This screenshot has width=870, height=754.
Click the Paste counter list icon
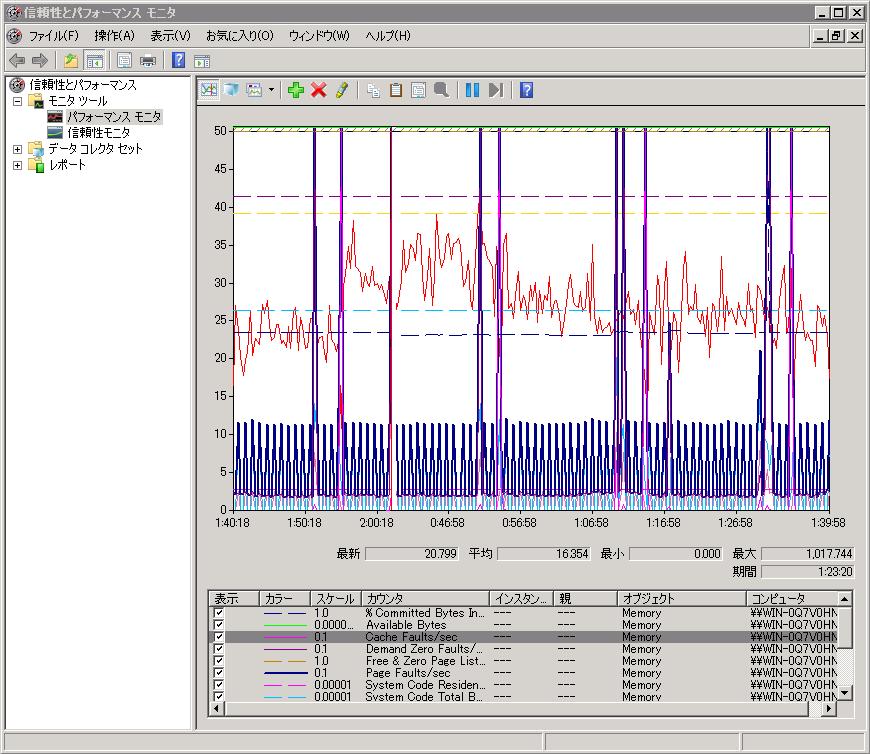[x=396, y=90]
